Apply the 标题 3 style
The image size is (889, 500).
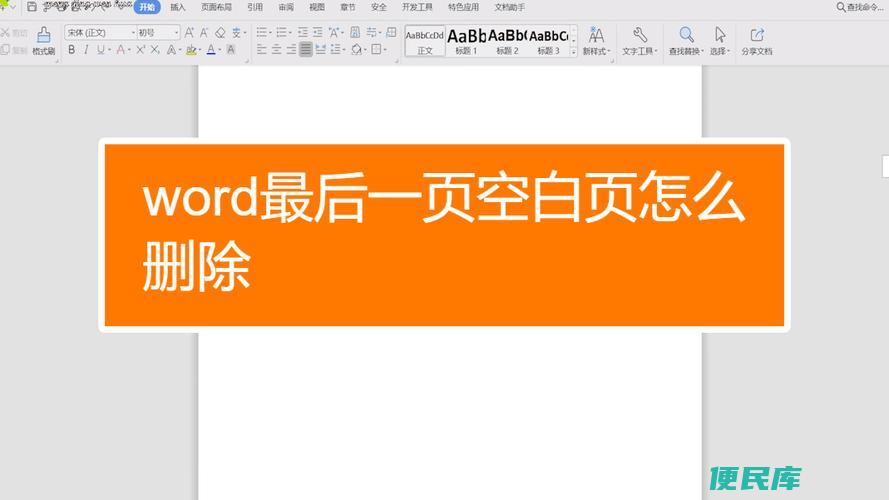click(548, 41)
